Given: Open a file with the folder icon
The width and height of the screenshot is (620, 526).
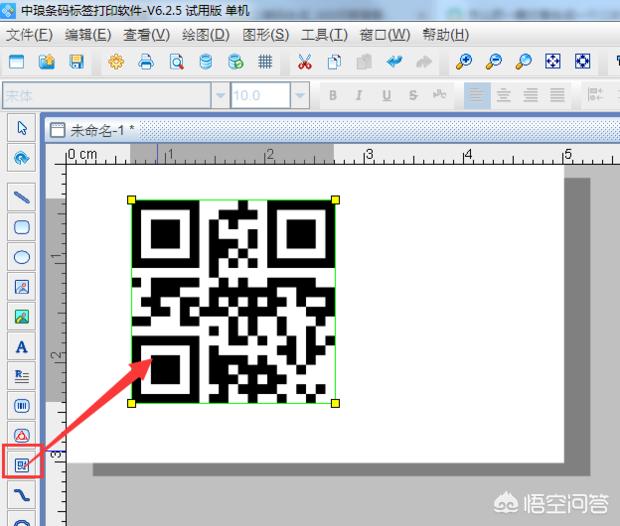Looking at the screenshot, I should (x=47, y=62).
